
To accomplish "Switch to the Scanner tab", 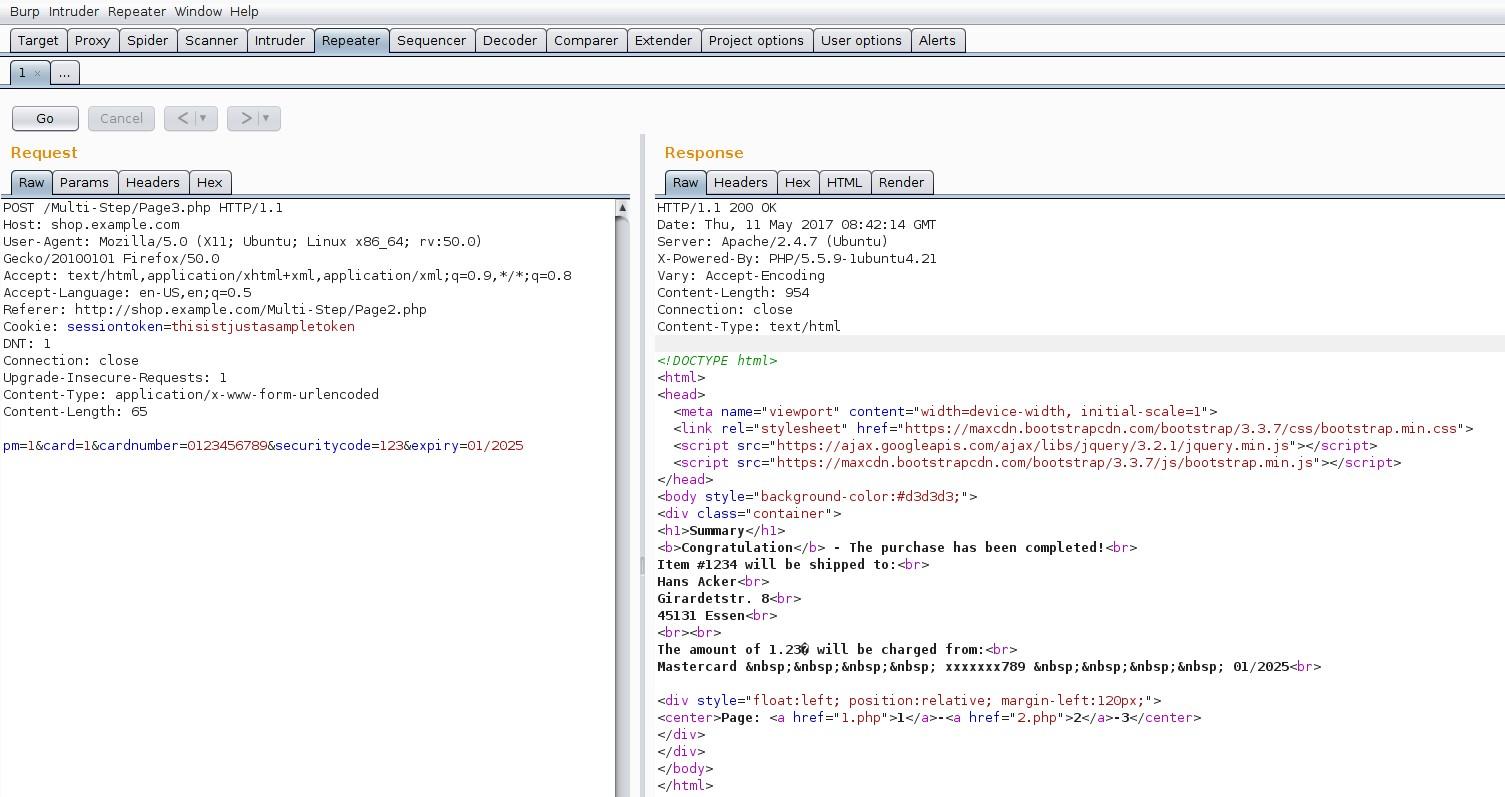I will click(x=212, y=41).
